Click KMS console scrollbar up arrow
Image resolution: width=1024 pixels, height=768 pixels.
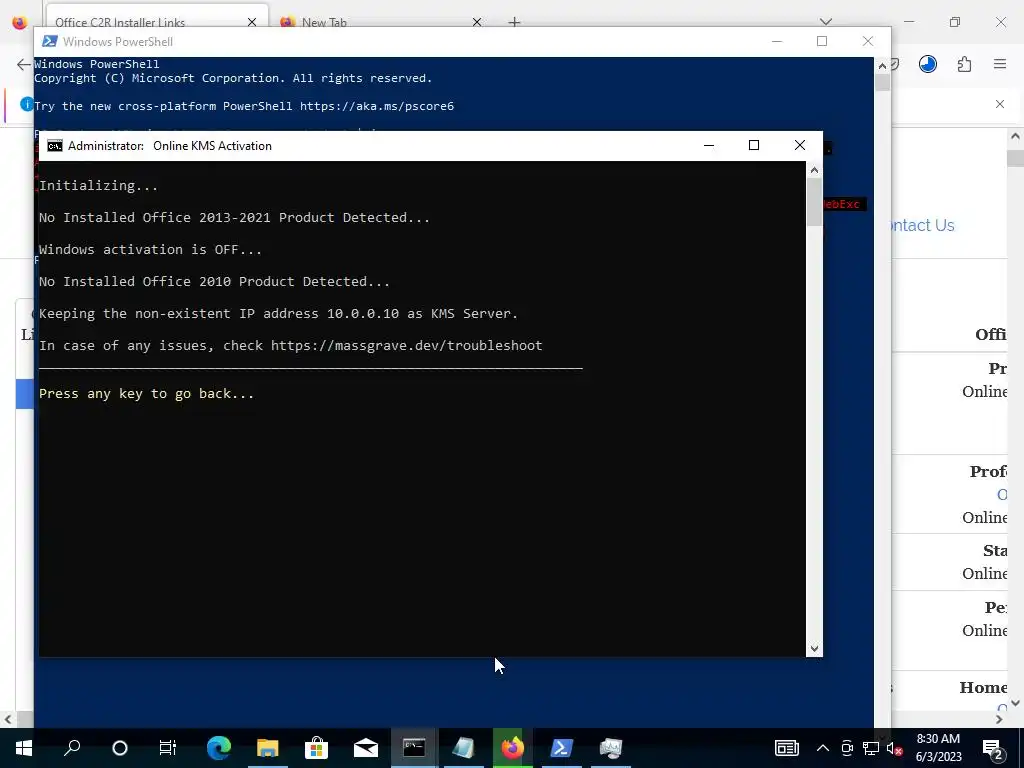click(x=814, y=170)
